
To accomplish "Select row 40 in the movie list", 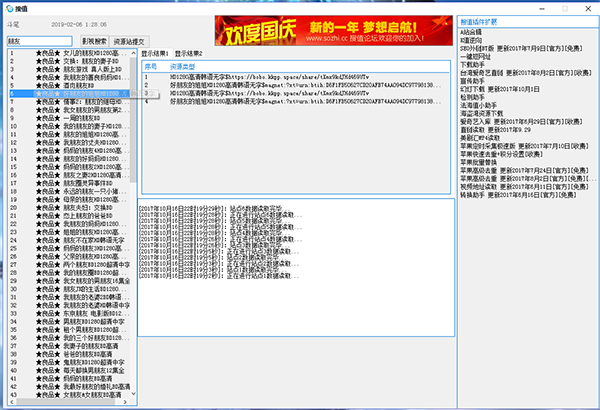I will (x=70, y=371).
